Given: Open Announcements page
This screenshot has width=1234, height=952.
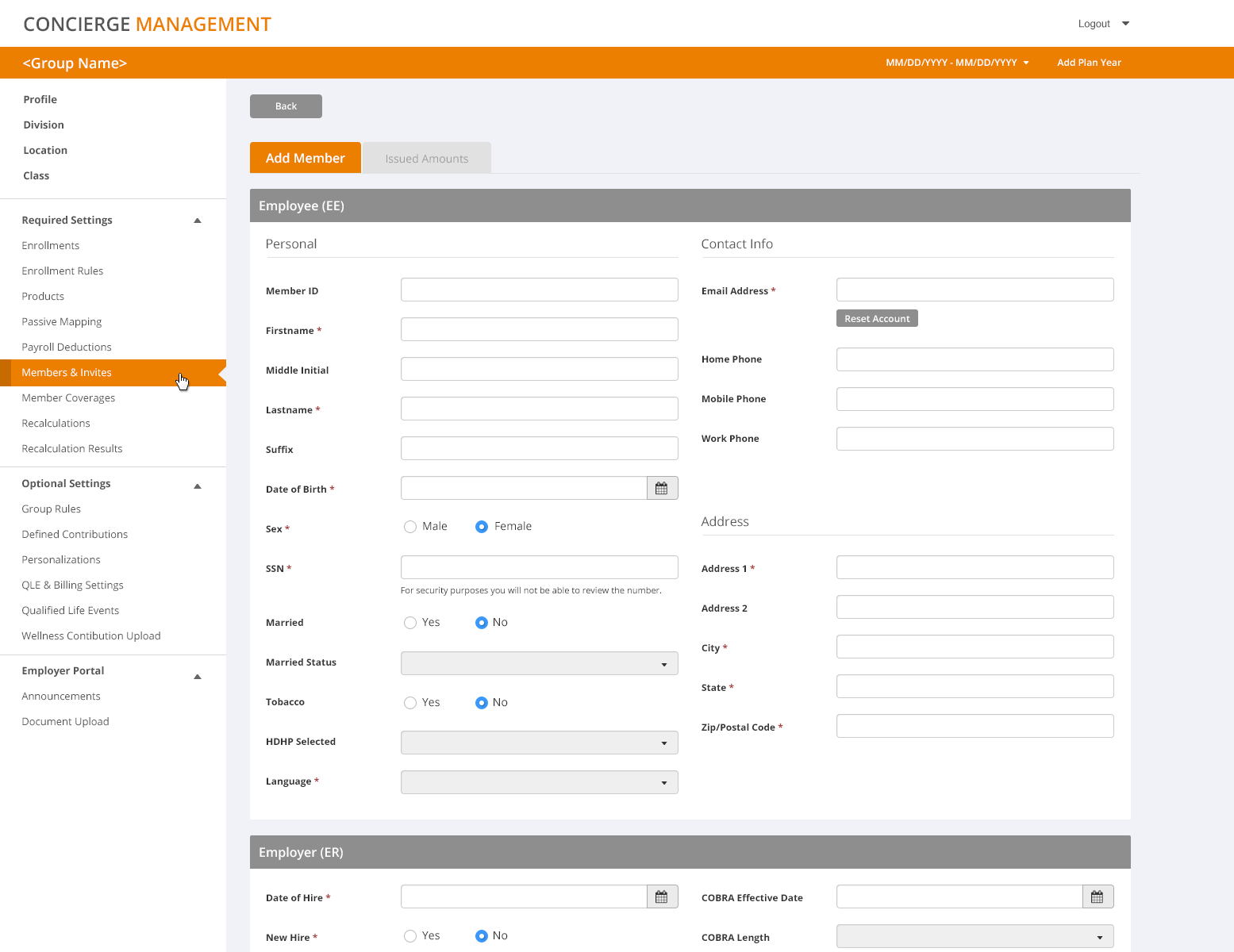Looking at the screenshot, I should point(61,696).
